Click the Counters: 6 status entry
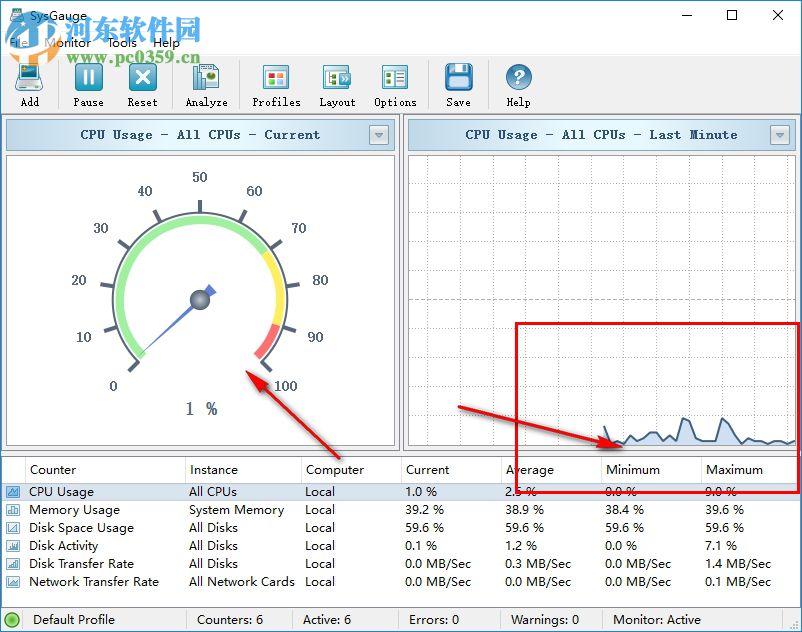 tap(230, 620)
